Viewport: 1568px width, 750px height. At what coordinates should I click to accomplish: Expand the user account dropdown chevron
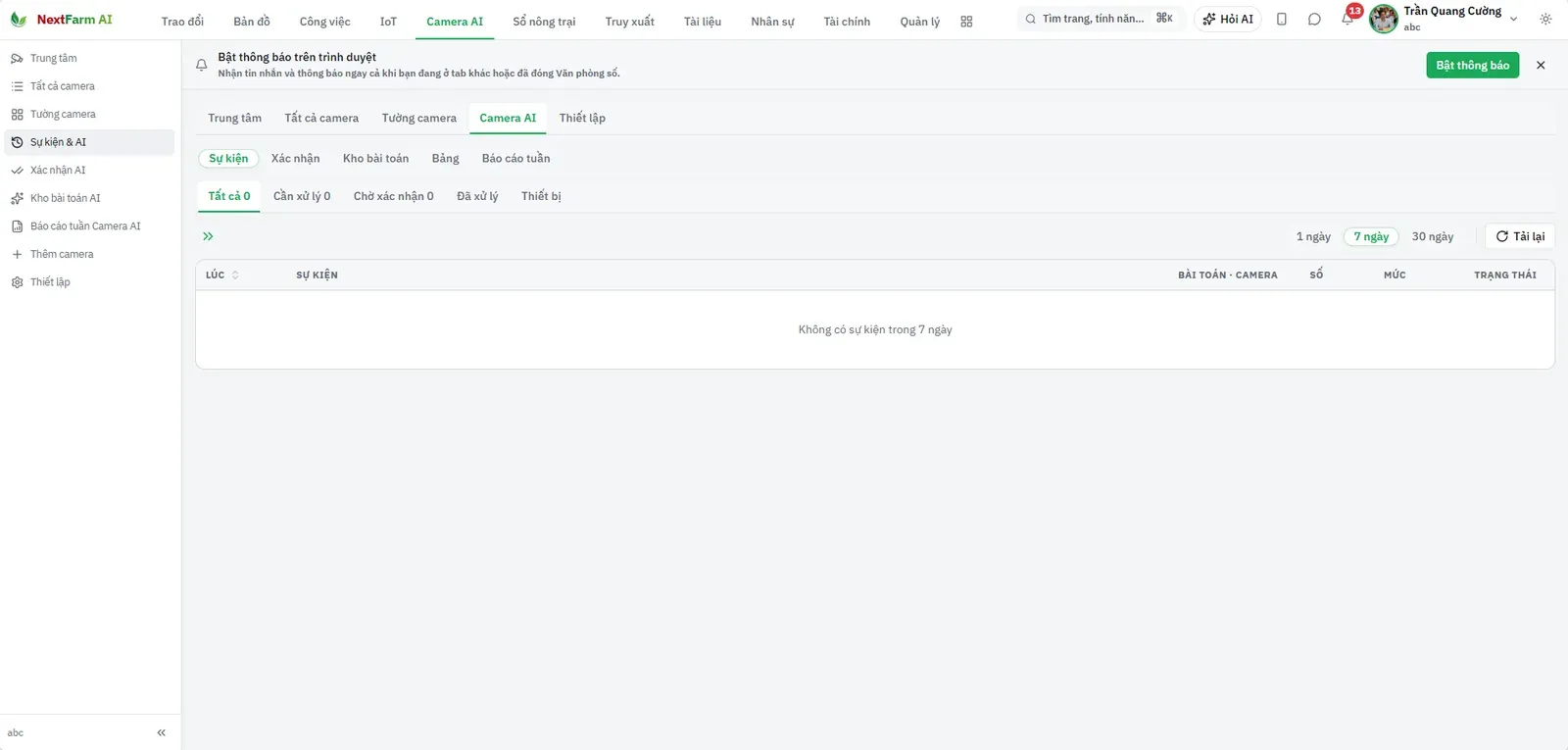coord(1514,19)
